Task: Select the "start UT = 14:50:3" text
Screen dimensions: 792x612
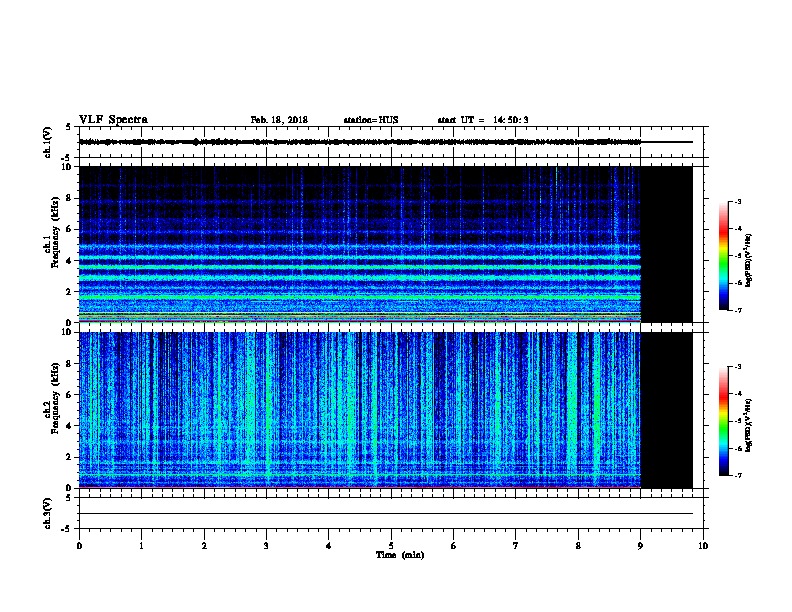Action: coord(483,120)
